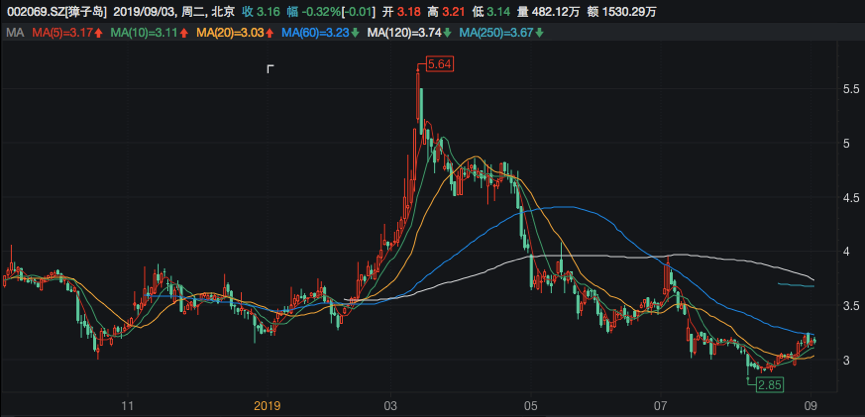Click the 05 month label on time axis
The width and height of the screenshot is (865, 417).
click(x=530, y=406)
